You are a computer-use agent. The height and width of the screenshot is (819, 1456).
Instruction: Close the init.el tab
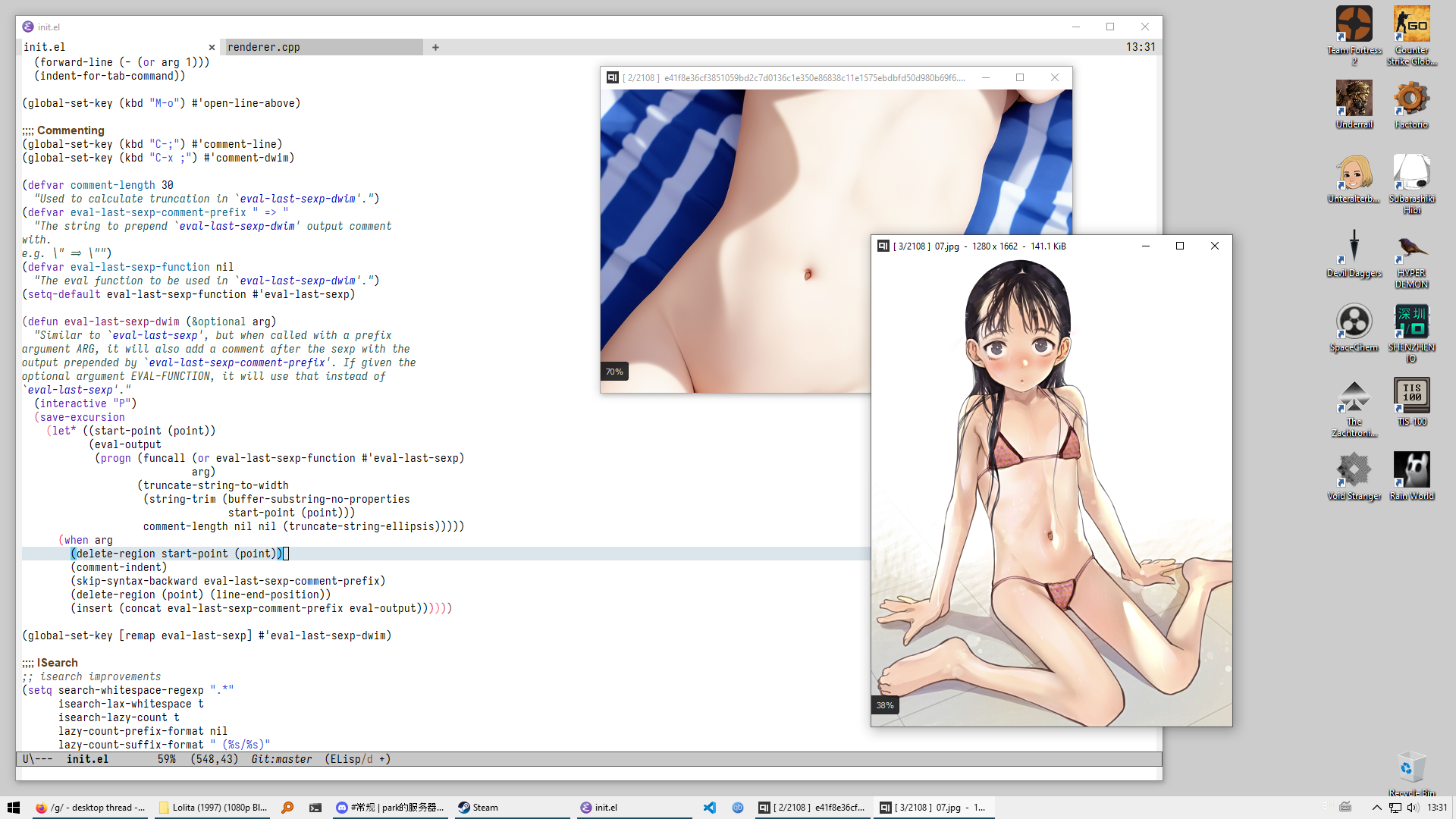[212, 47]
